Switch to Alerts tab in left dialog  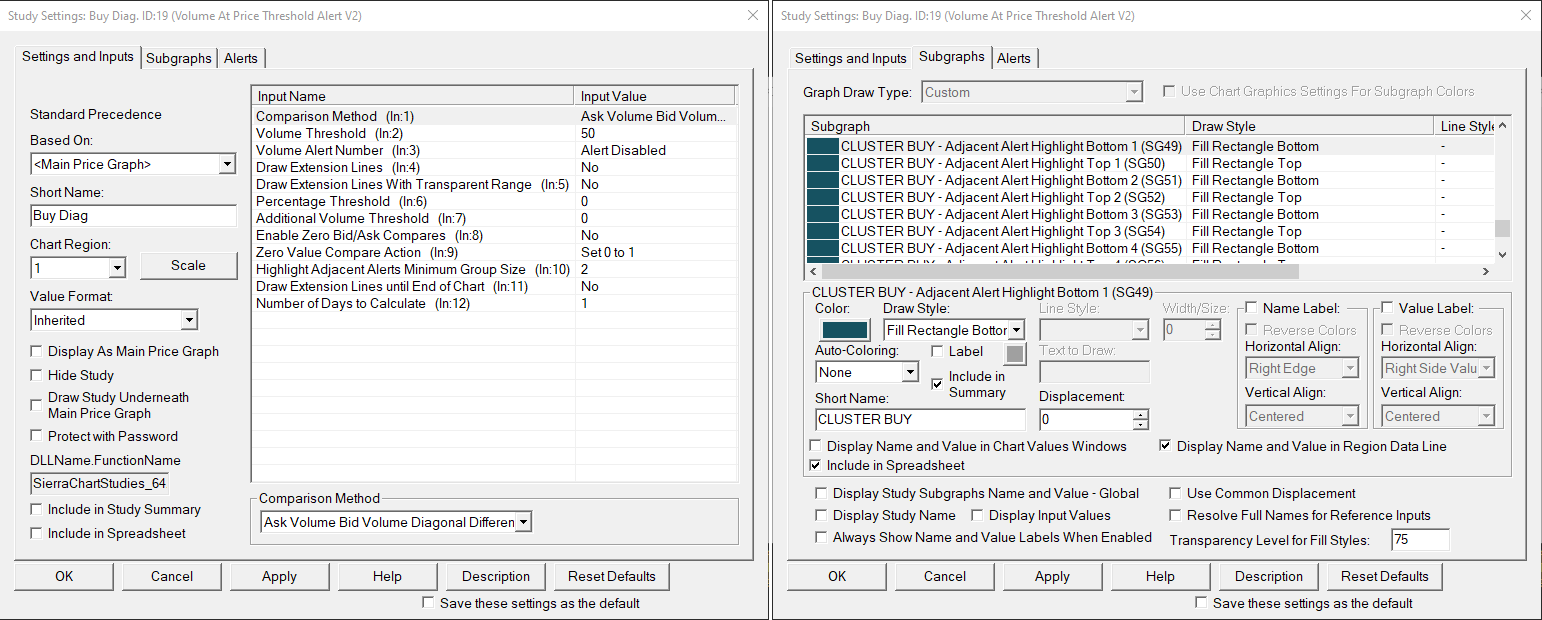tap(241, 58)
